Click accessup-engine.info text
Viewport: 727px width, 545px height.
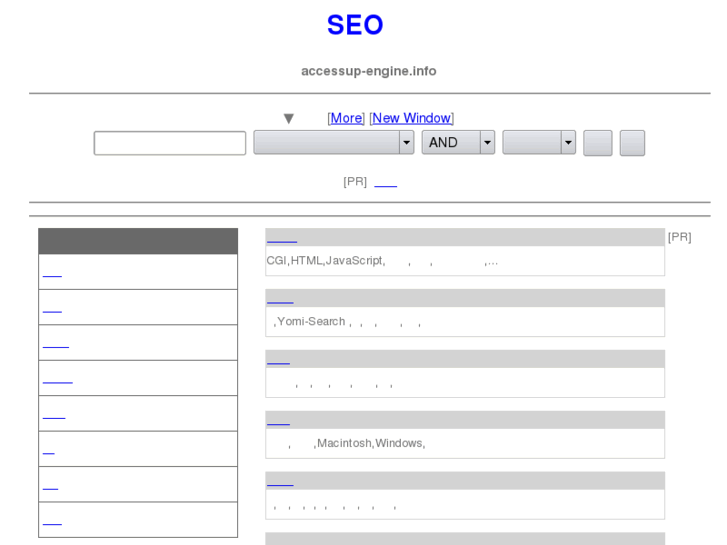[x=369, y=71]
